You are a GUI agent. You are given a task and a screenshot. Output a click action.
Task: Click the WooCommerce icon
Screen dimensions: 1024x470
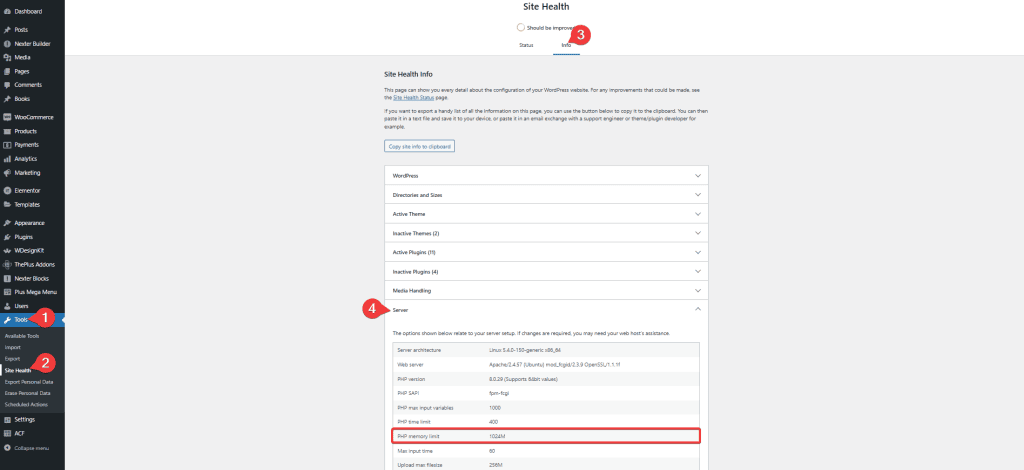7,117
